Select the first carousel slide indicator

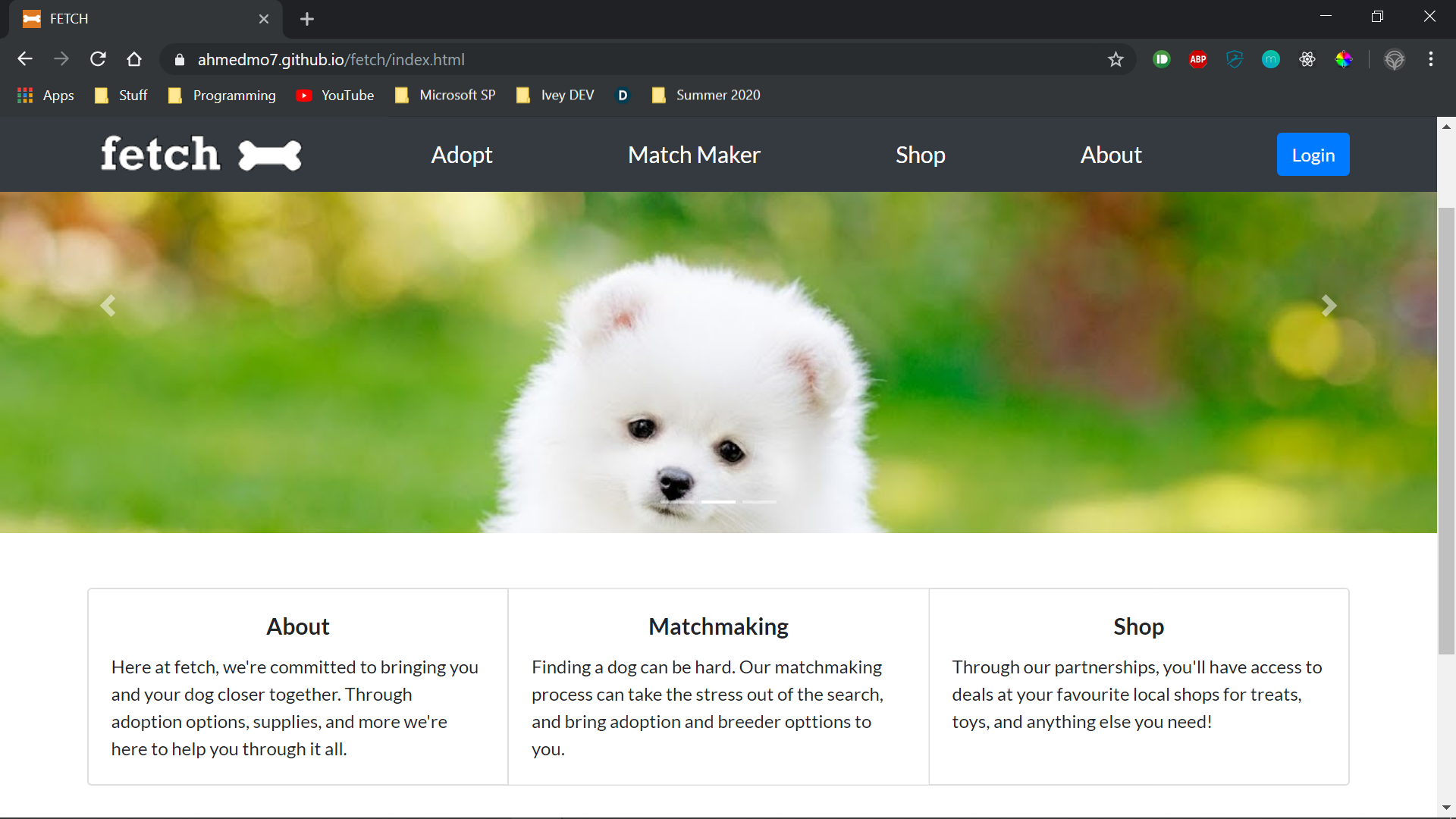coord(677,502)
